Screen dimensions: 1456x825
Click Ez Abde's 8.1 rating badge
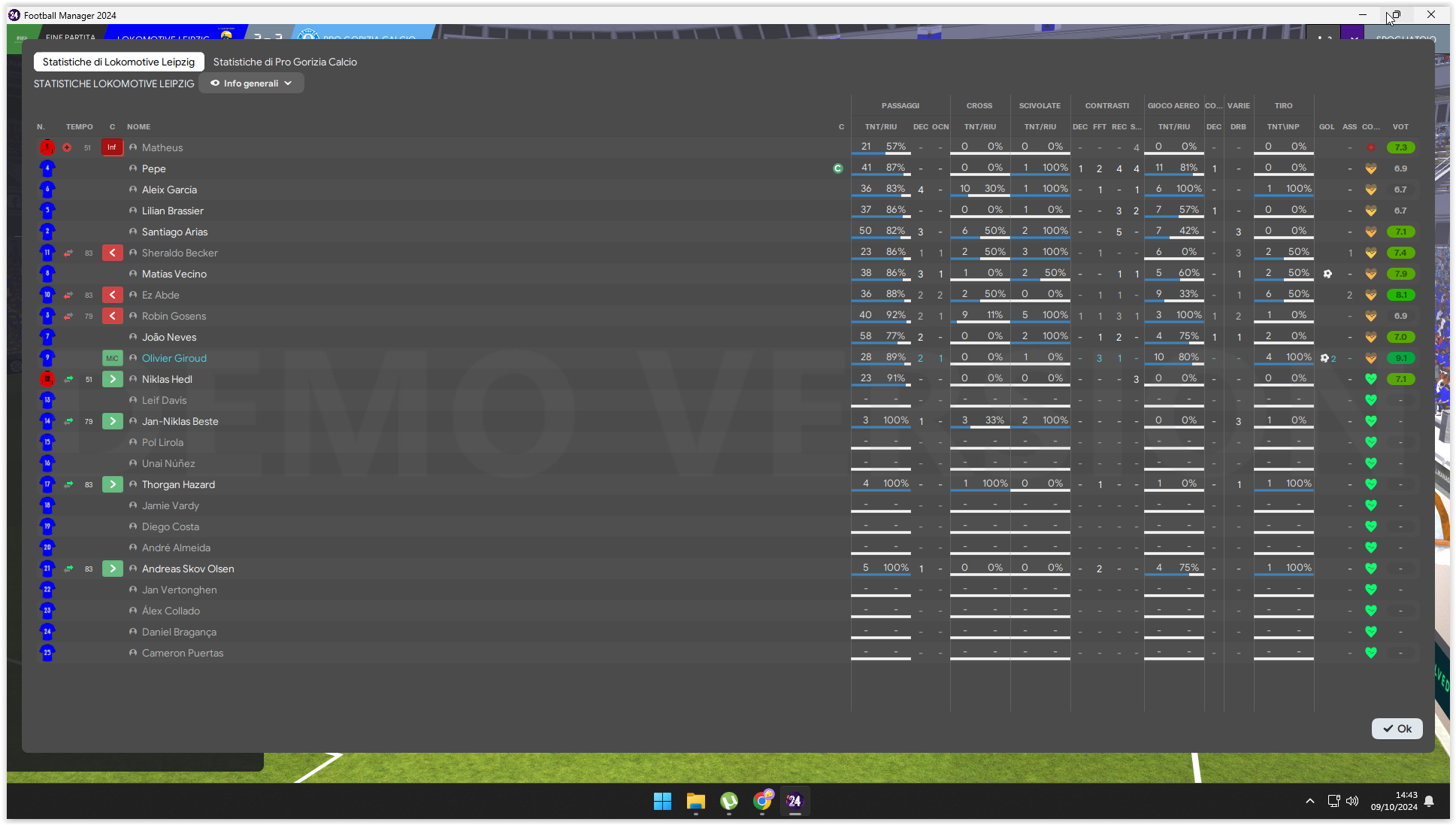[x=1401, y=295]
